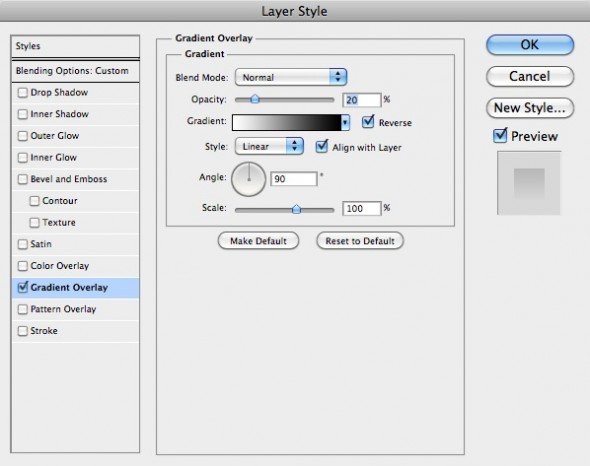Click the Opacity value field
The image size is (590, 466).
[362, 100]
